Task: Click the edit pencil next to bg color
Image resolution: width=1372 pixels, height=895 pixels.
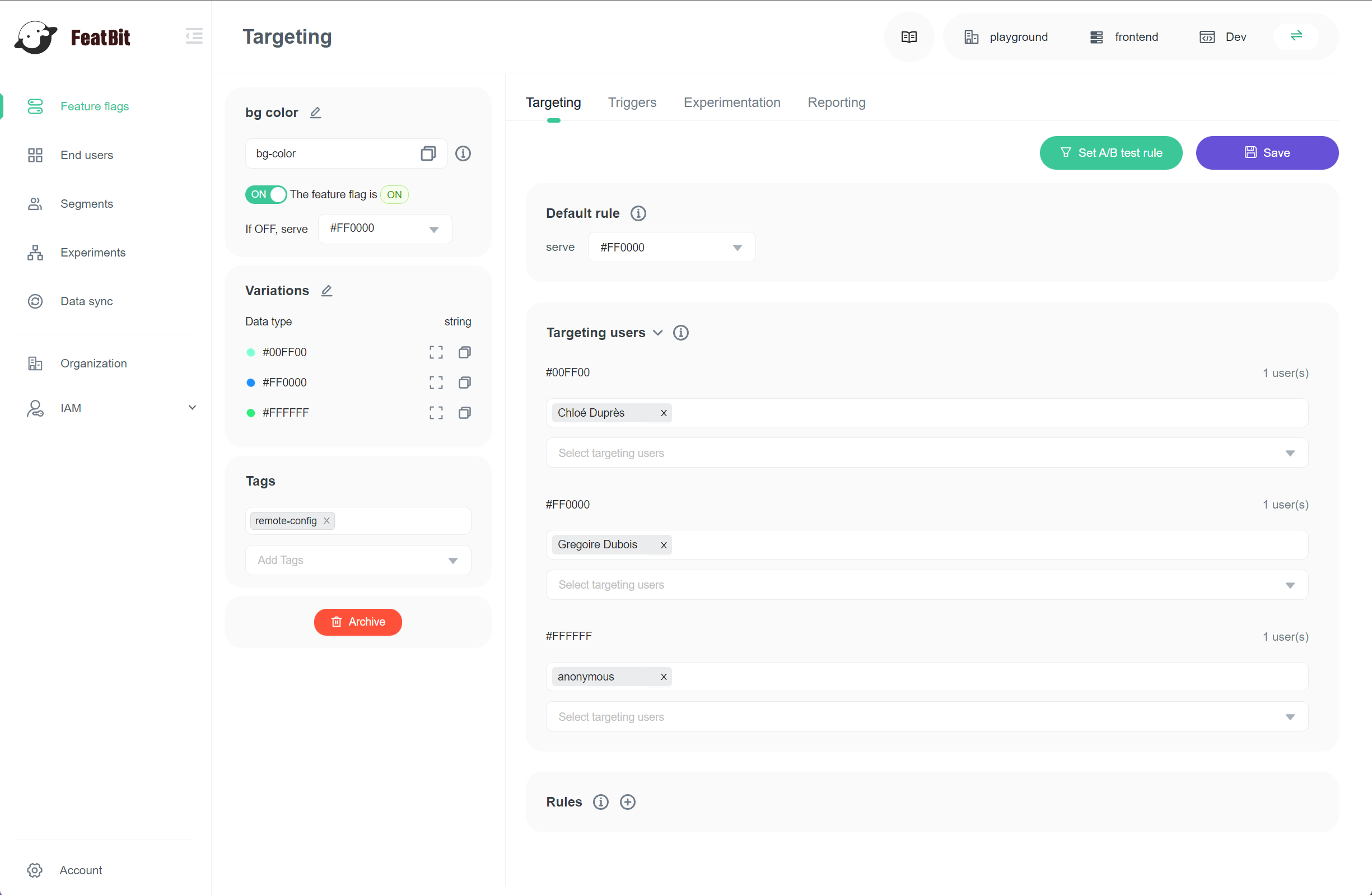Action: tap(315, 113)
